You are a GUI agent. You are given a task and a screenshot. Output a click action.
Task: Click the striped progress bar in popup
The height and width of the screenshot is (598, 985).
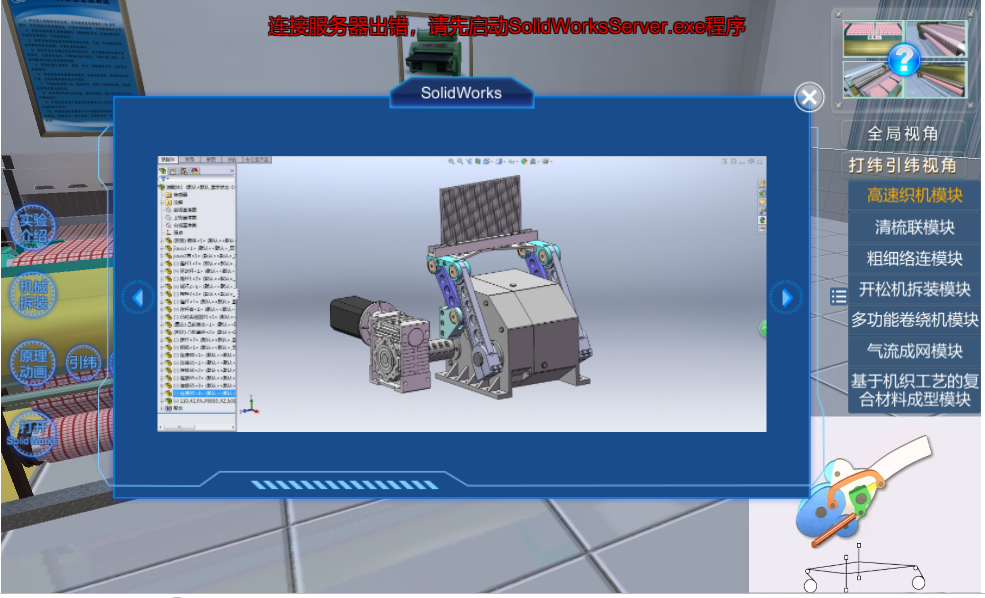click(x=344, y=485)
